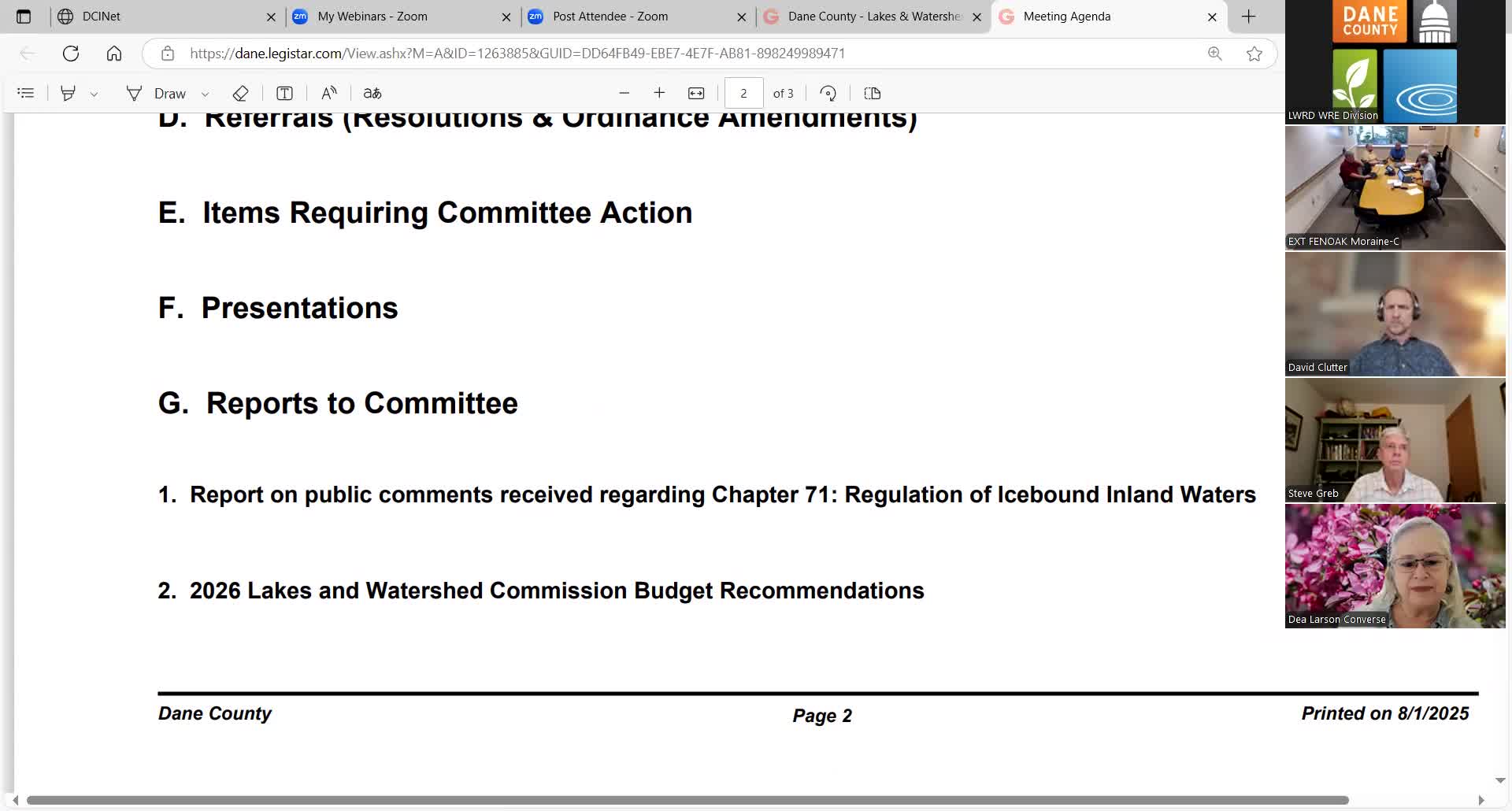Add a text box to PDF
Image resolution: width=1512 pixels, height=811 pixels.
coord(284,93)
